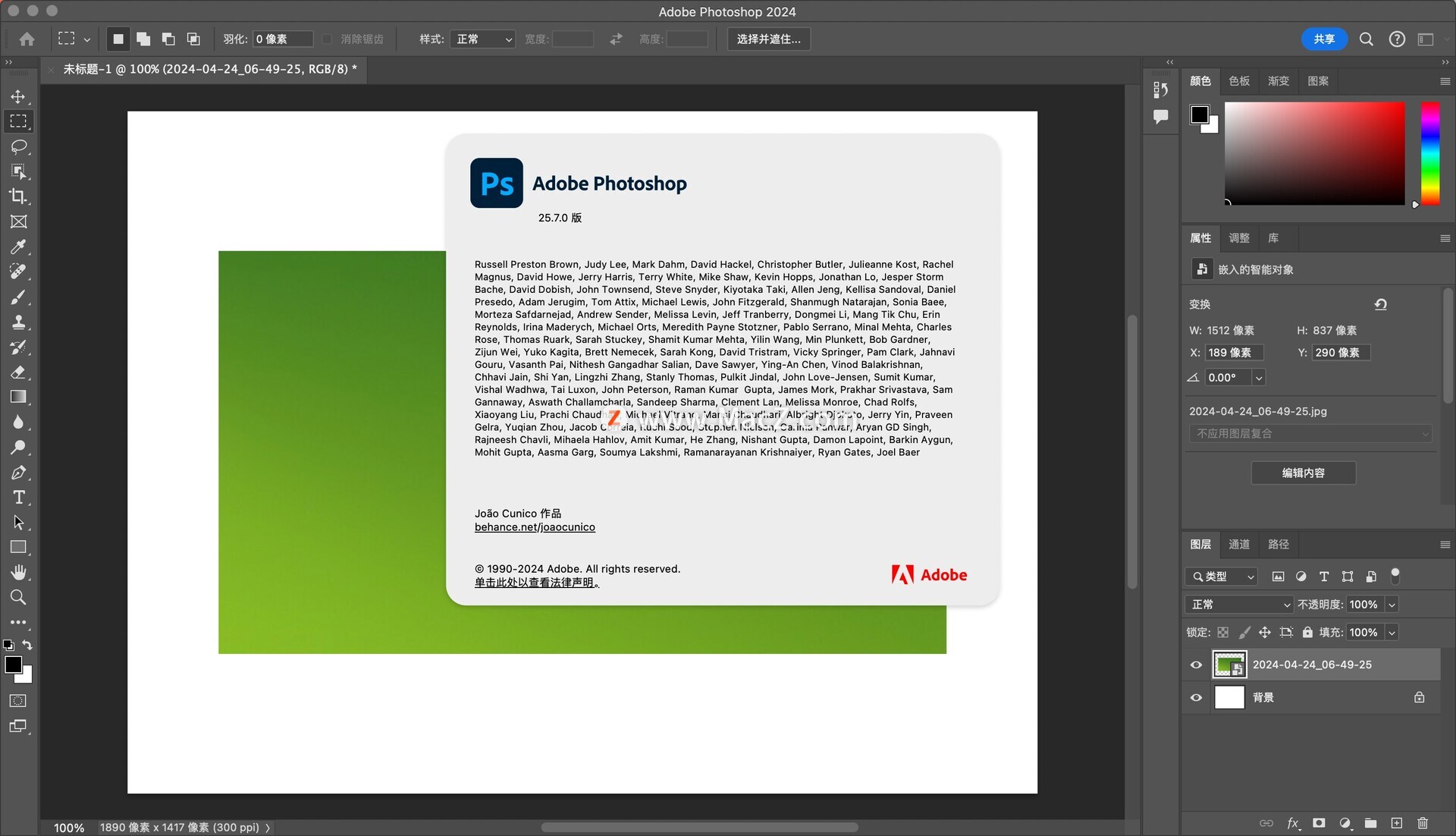Image resolution: width=1456 pixels, height=836 pixels.
Task: Open the behance.net/joaocunico link
Action: (x=535, y=527)
